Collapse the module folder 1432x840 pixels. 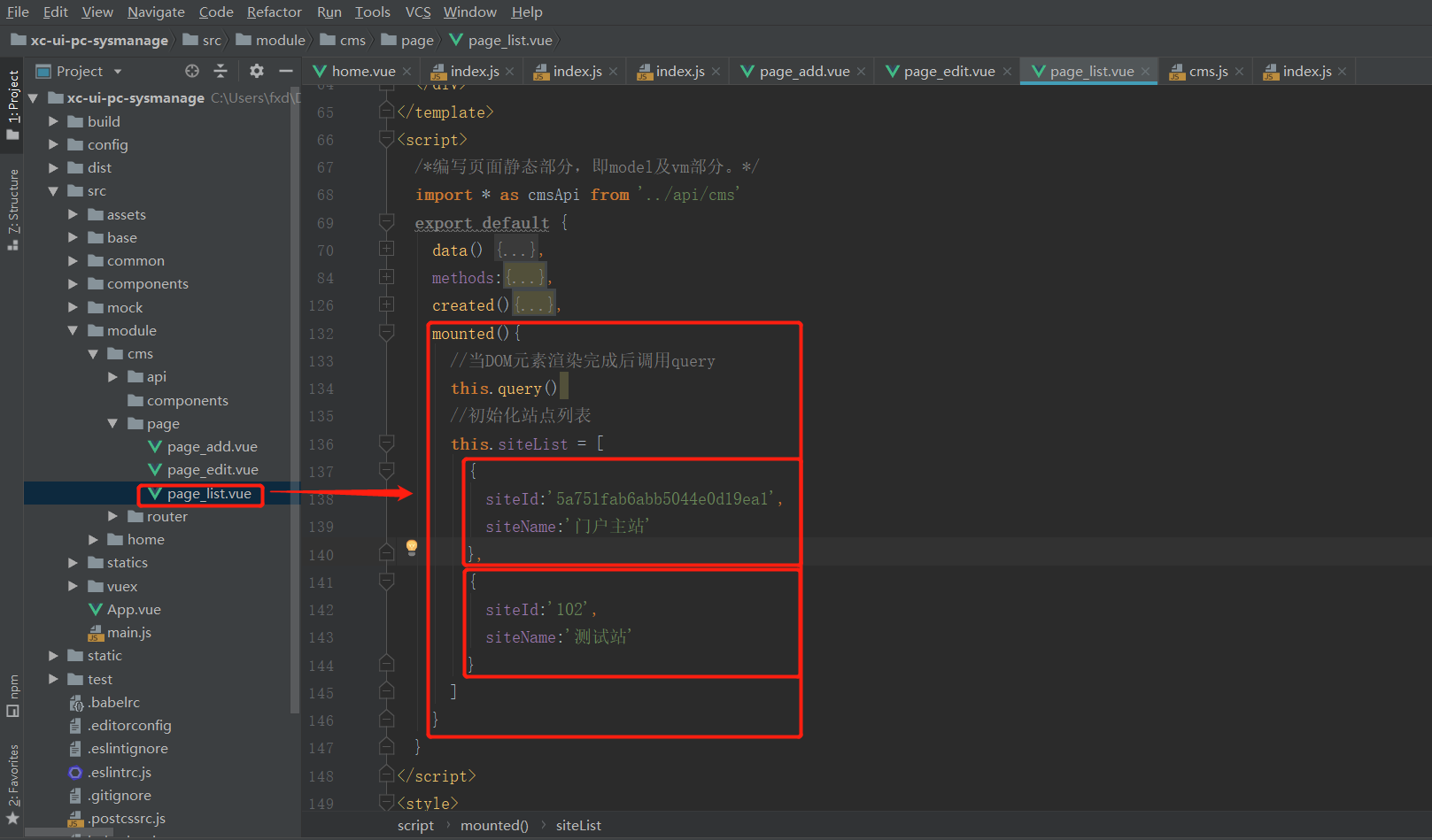pos(73,330)
